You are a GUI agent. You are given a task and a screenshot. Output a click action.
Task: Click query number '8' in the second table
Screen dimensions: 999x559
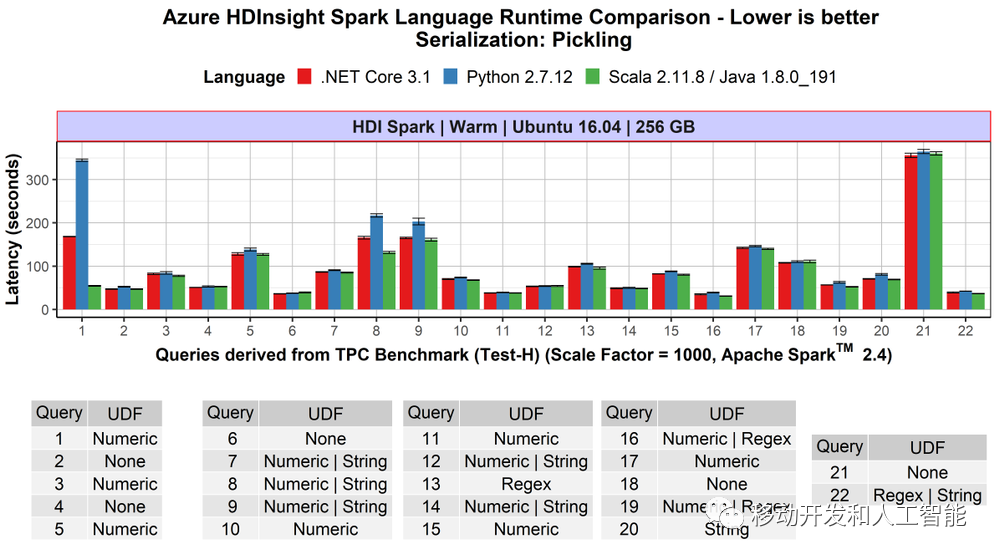point(231,484)
